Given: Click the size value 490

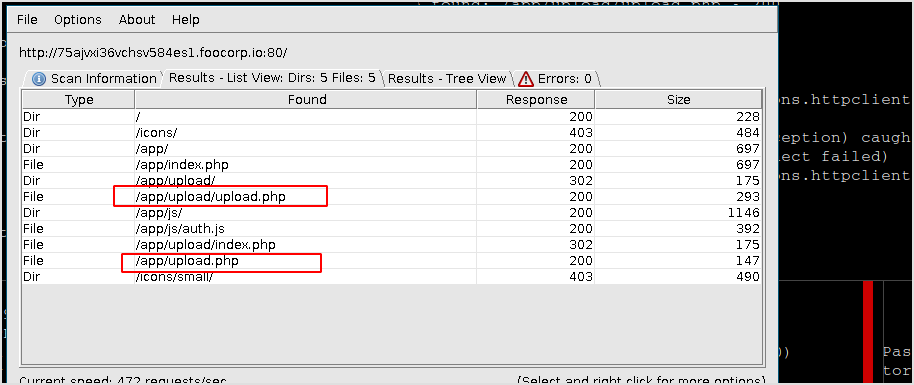Looking at the screenshot, I should [747, 276].
